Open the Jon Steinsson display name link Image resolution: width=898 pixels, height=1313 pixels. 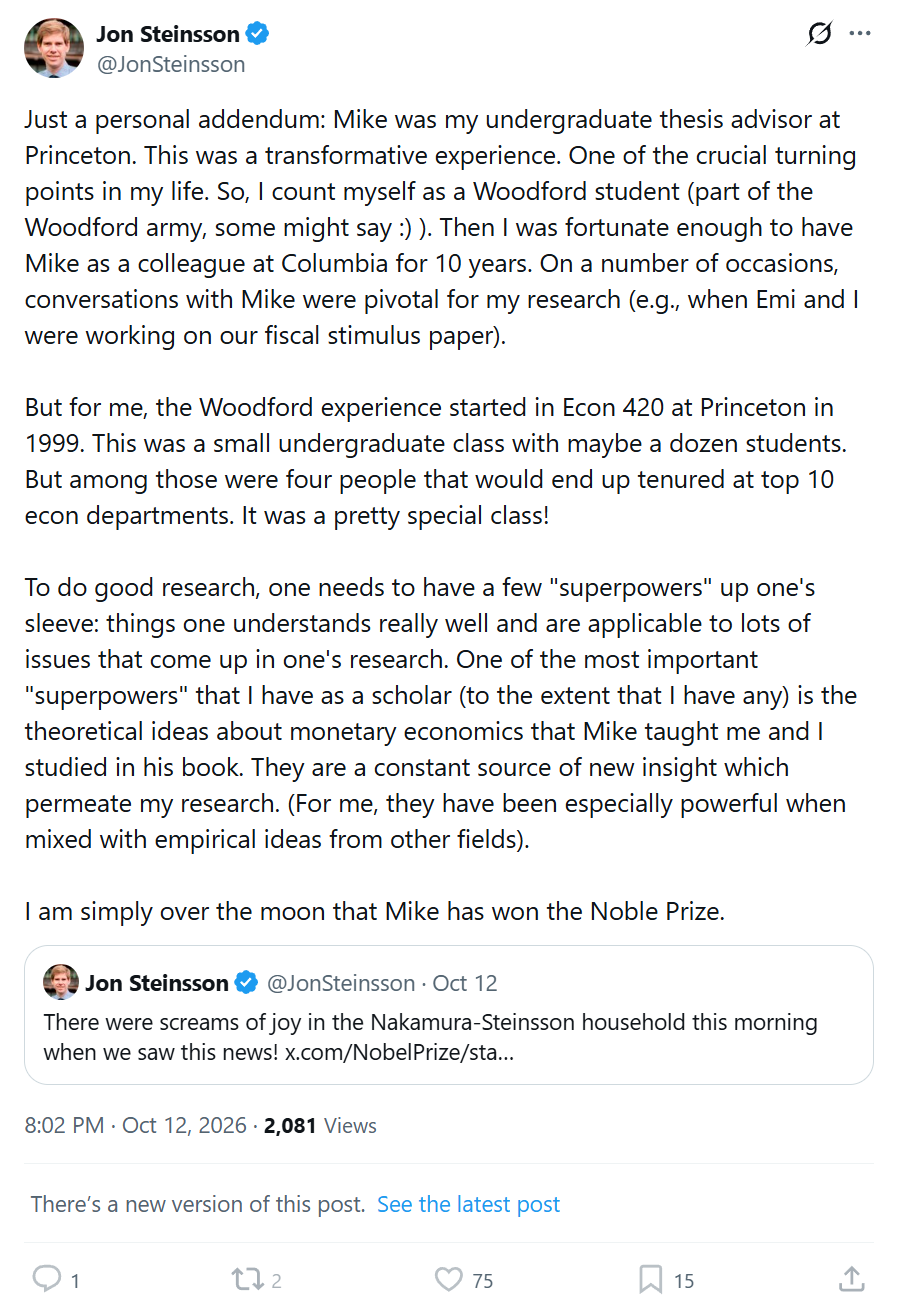pos(168,34)
